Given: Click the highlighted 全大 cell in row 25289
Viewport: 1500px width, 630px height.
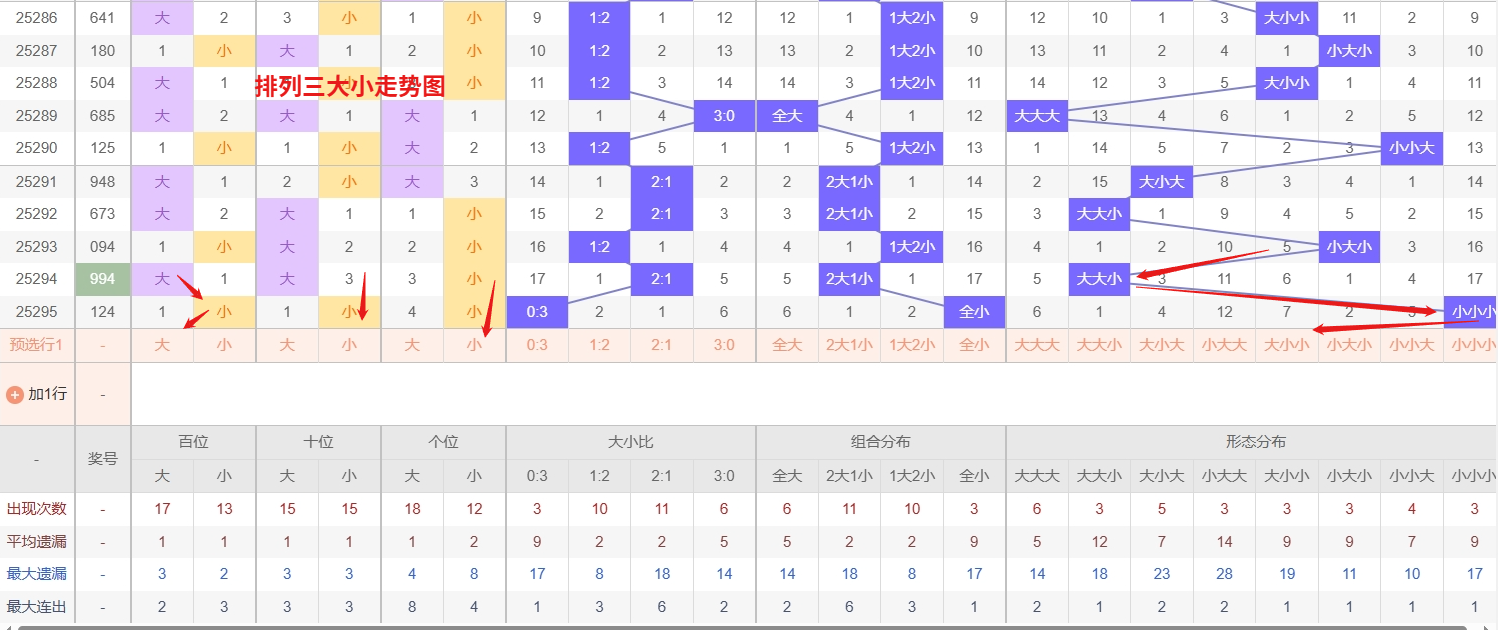Looking at the screenshot, I should pos(787,116).
